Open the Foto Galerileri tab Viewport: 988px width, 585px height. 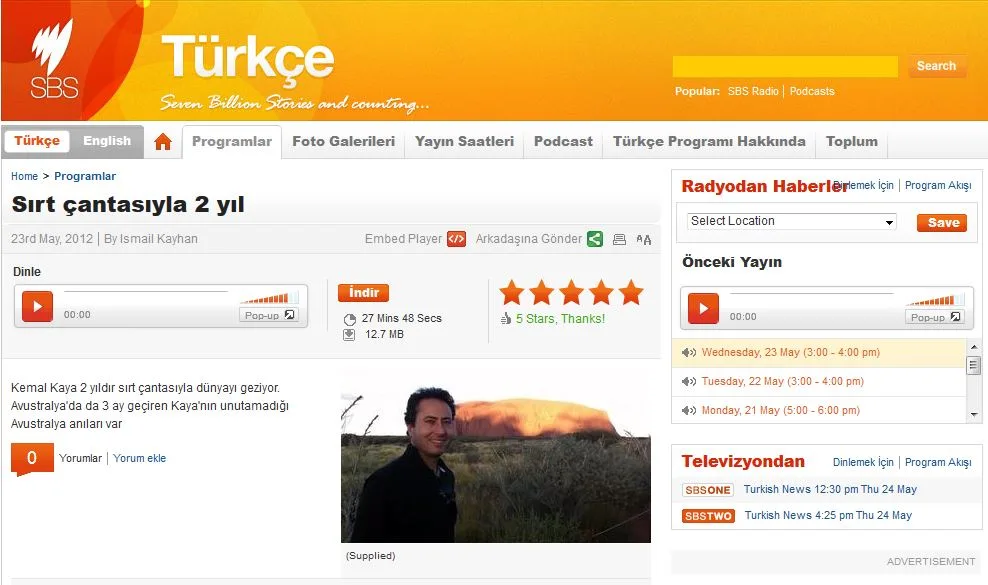coord(343,141)
